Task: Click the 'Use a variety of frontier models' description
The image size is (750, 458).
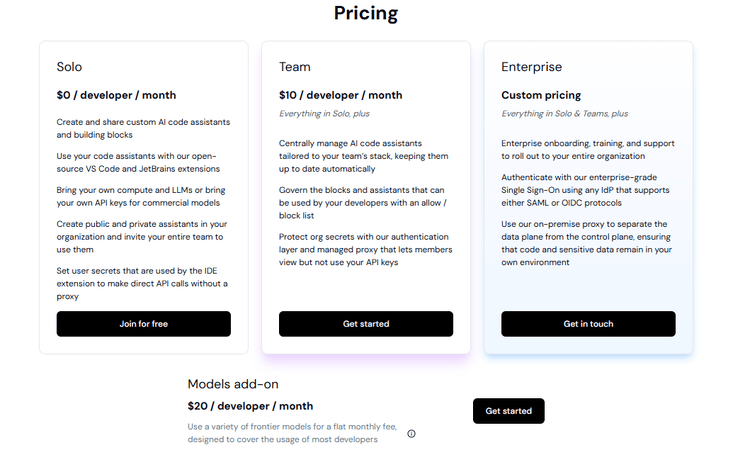Action: coord(292,433)
